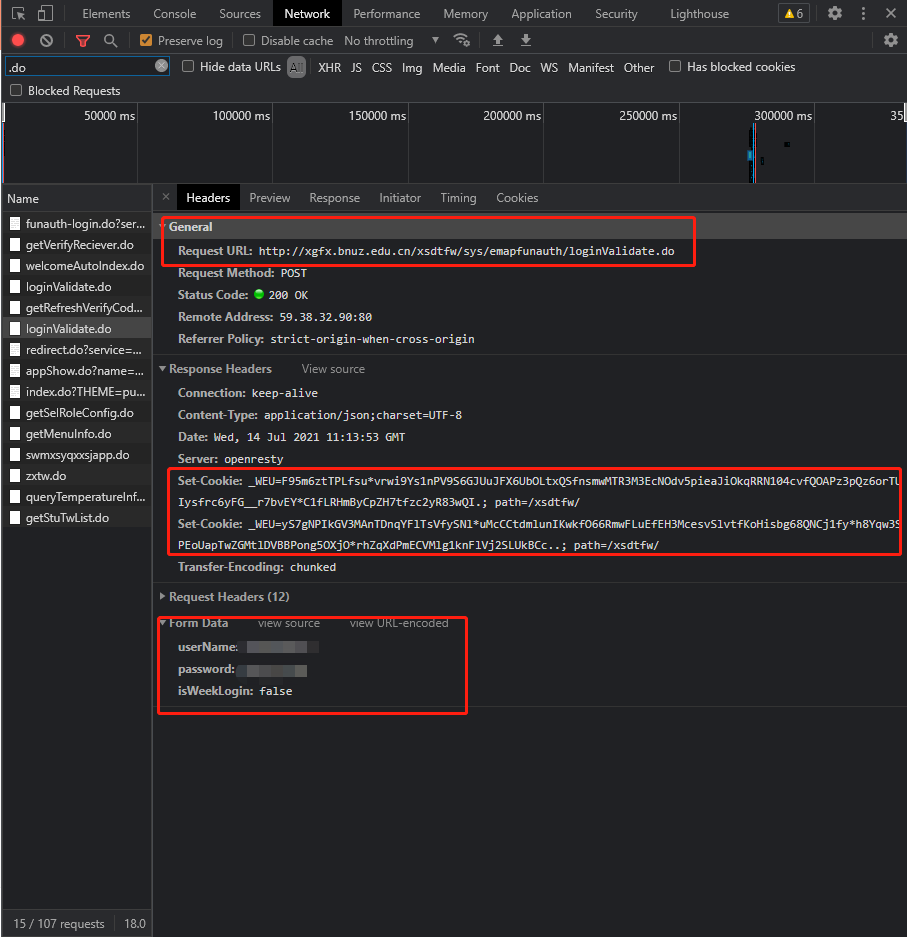This screenshot has width=907, height=937.
Task: Open DevTools three-dot customize menu
Action: click(863, 13)
